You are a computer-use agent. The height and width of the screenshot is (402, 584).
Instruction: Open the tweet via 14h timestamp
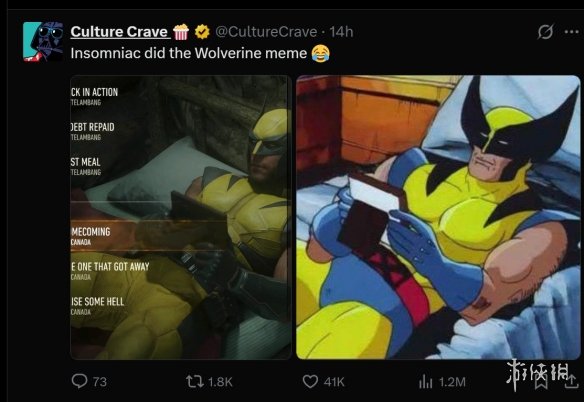[341, 32]
